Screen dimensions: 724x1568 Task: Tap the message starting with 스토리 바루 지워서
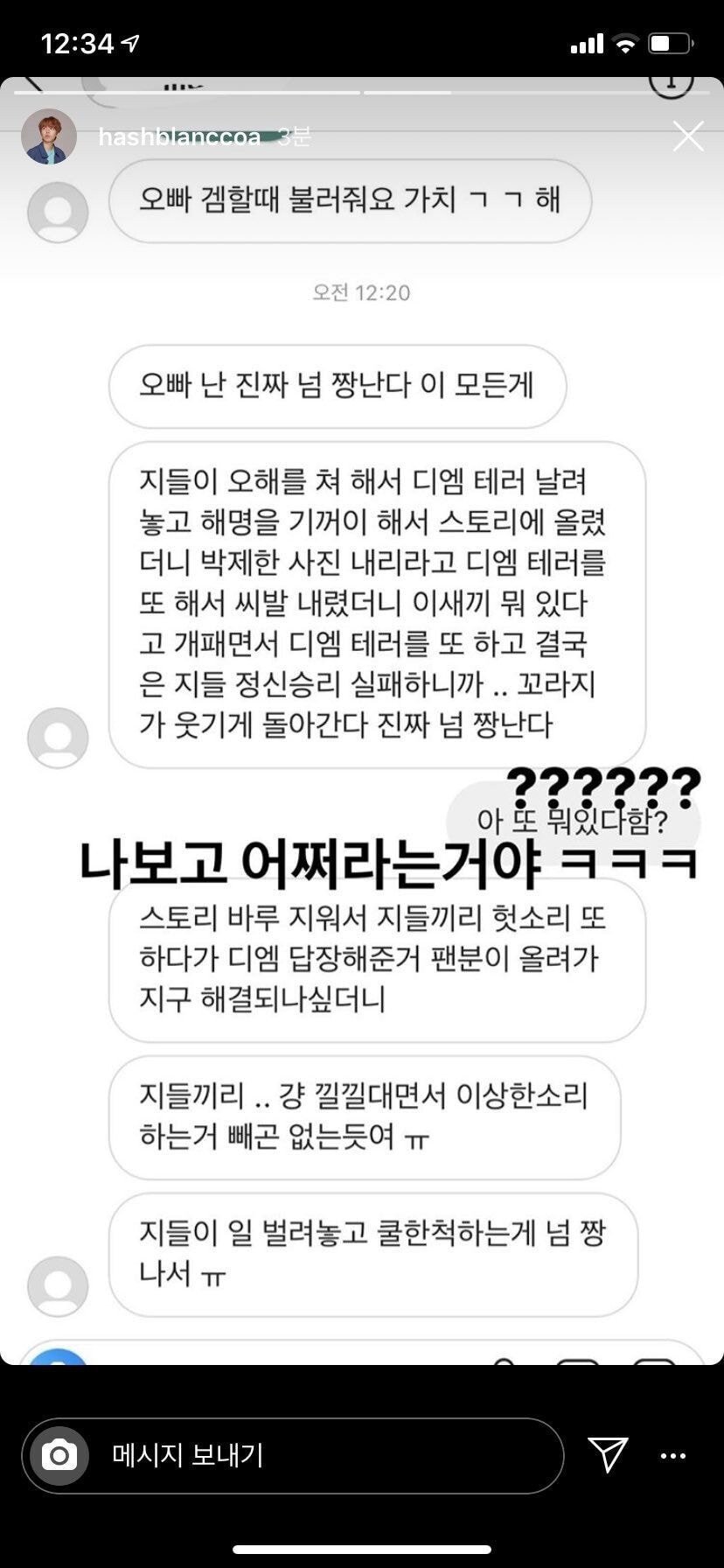pyautogui.click(x=377, y=959)
